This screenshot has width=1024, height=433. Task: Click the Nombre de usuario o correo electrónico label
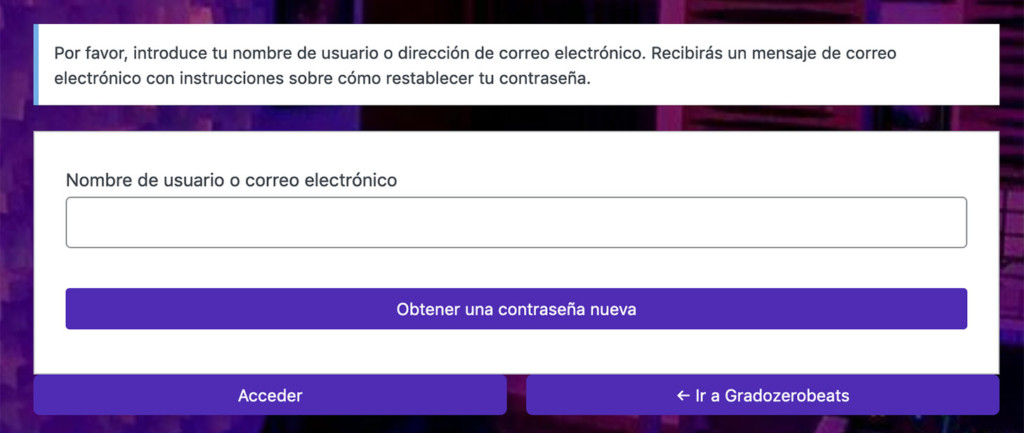231,180
